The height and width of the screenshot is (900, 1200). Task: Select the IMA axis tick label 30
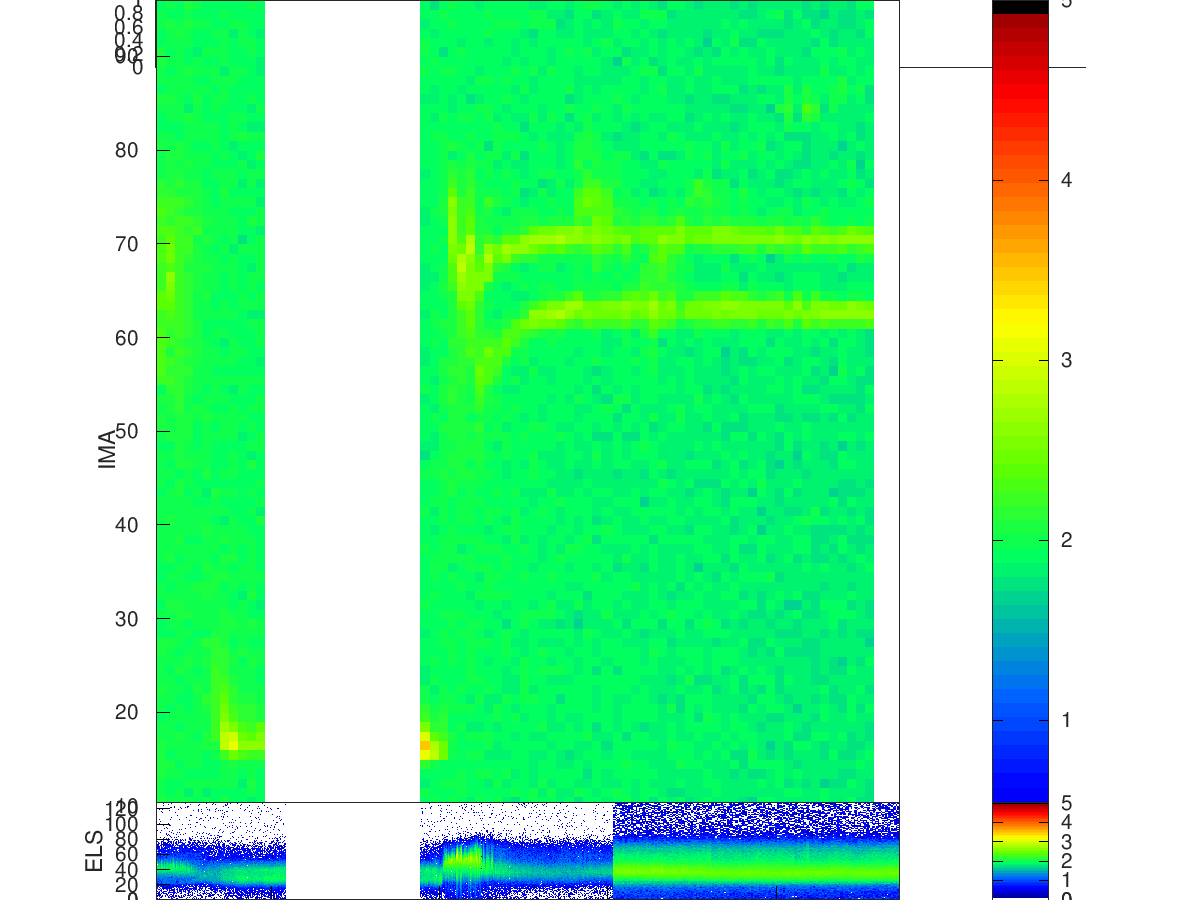coord(127,618)
